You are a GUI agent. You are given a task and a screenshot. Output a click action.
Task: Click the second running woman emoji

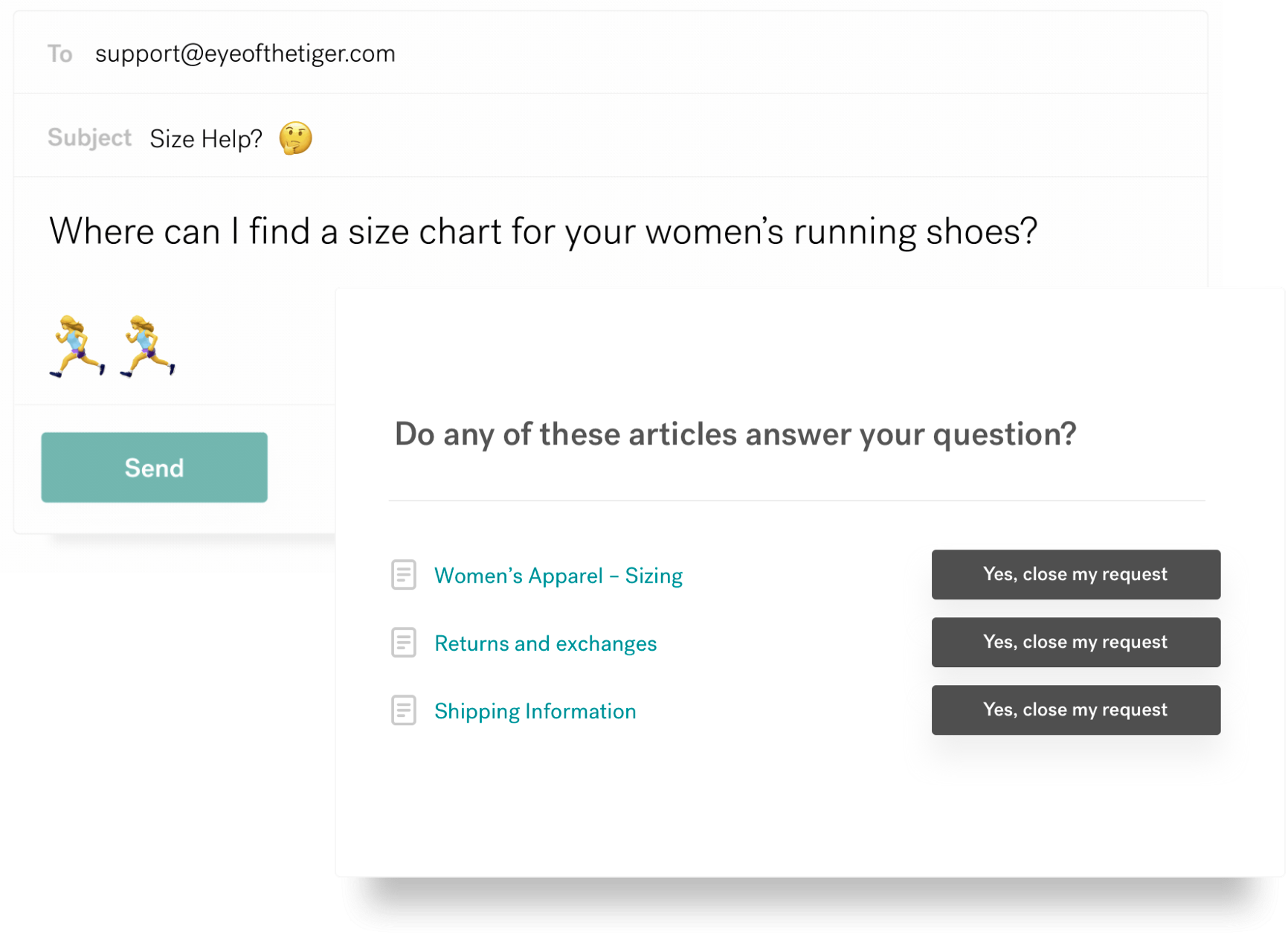click(x=148, y=346)
